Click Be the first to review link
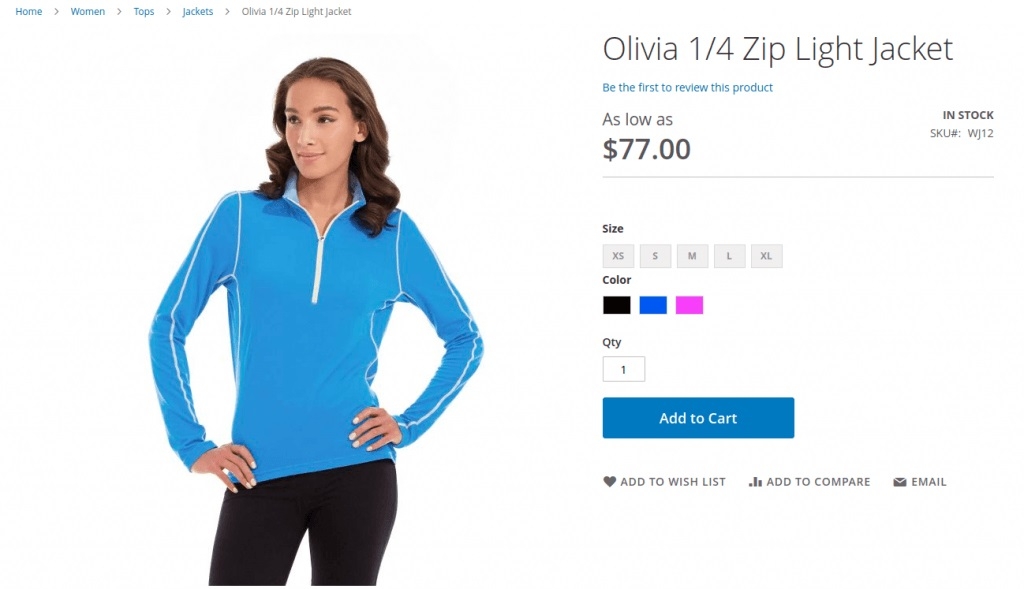The width and height of the screenshot is (1024, 589). click(687, 88)
